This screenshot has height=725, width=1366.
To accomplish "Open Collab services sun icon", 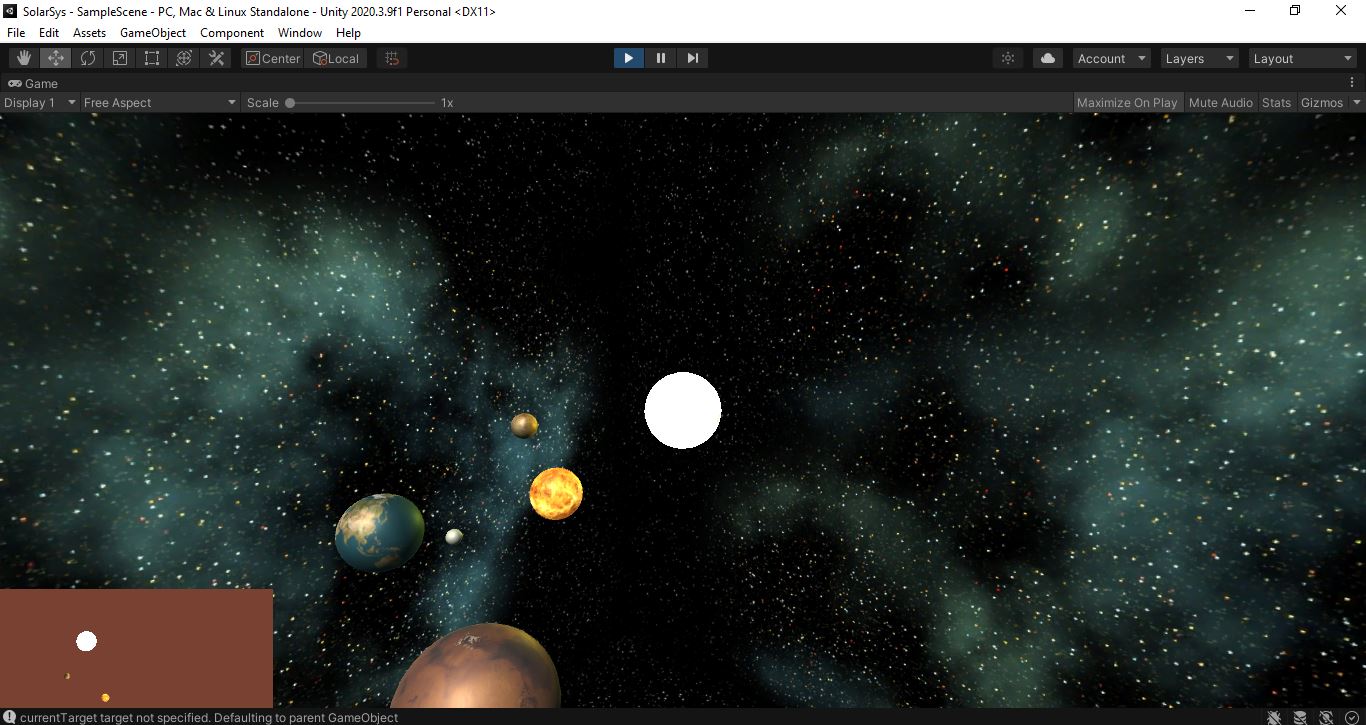I will 1008,58.
